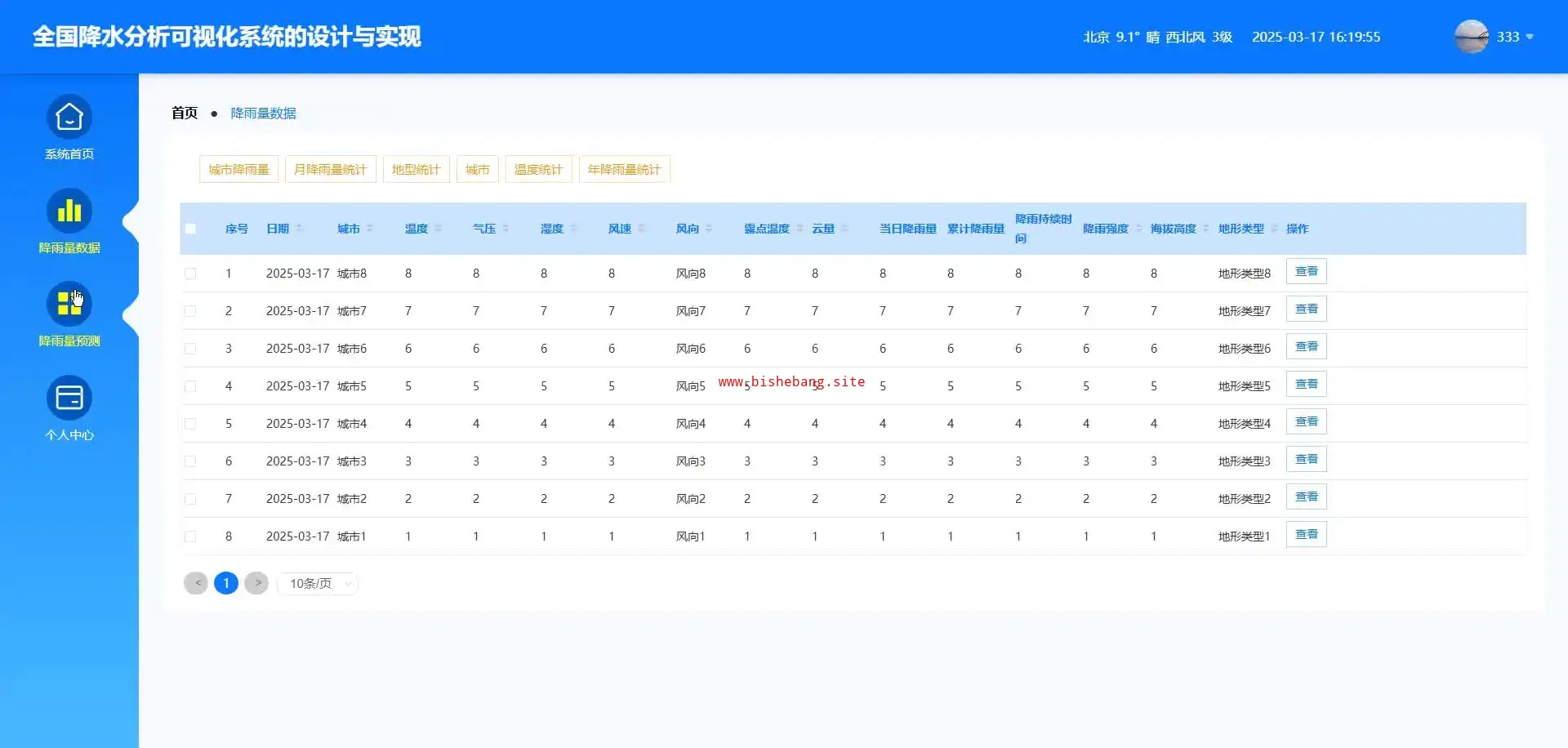Click the 首页 breadcrumb link
This screenshot has height=748, width=1568.
pyautogui.click(x=185, y=114)
